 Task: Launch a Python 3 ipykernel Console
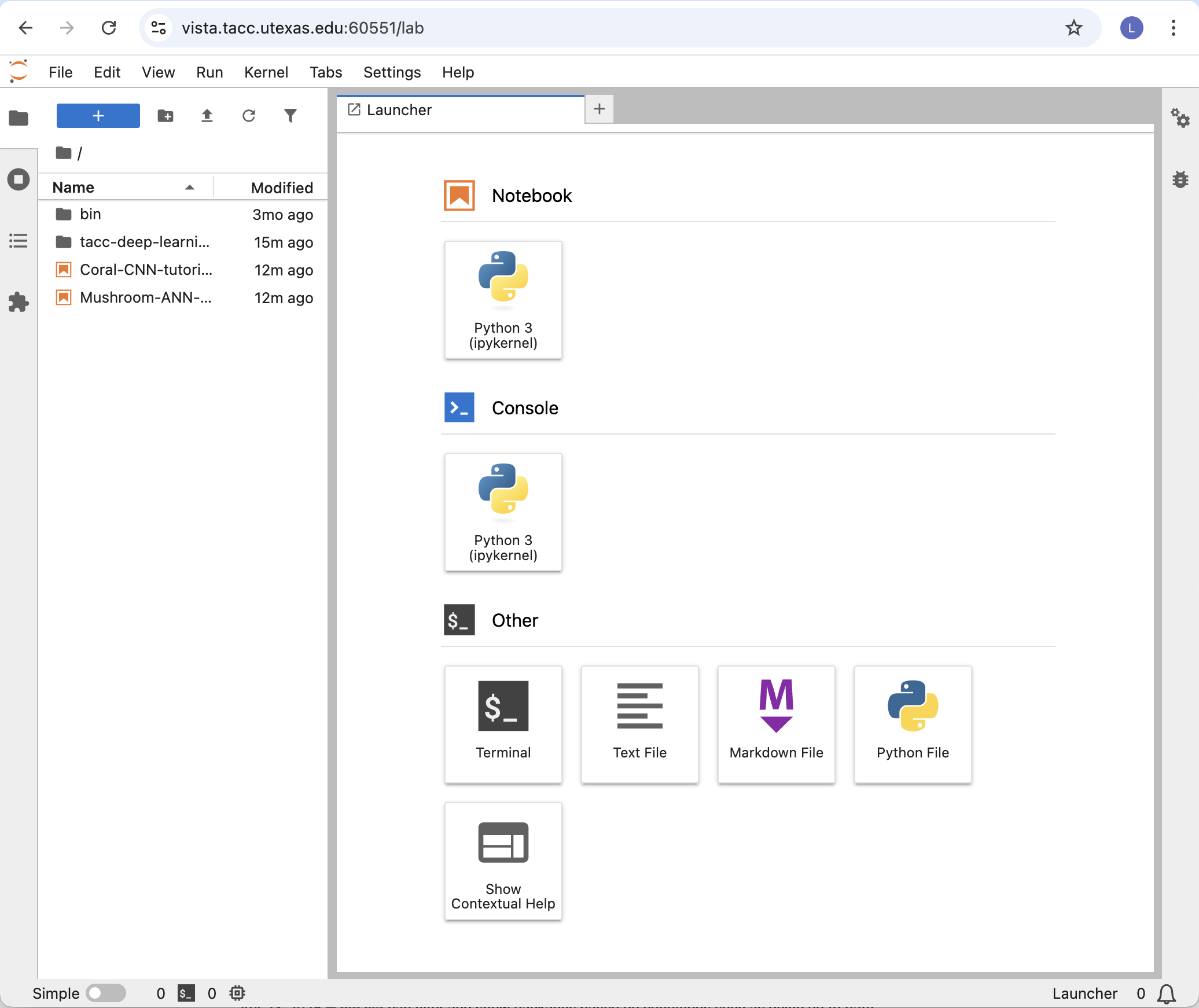point(503,512)
